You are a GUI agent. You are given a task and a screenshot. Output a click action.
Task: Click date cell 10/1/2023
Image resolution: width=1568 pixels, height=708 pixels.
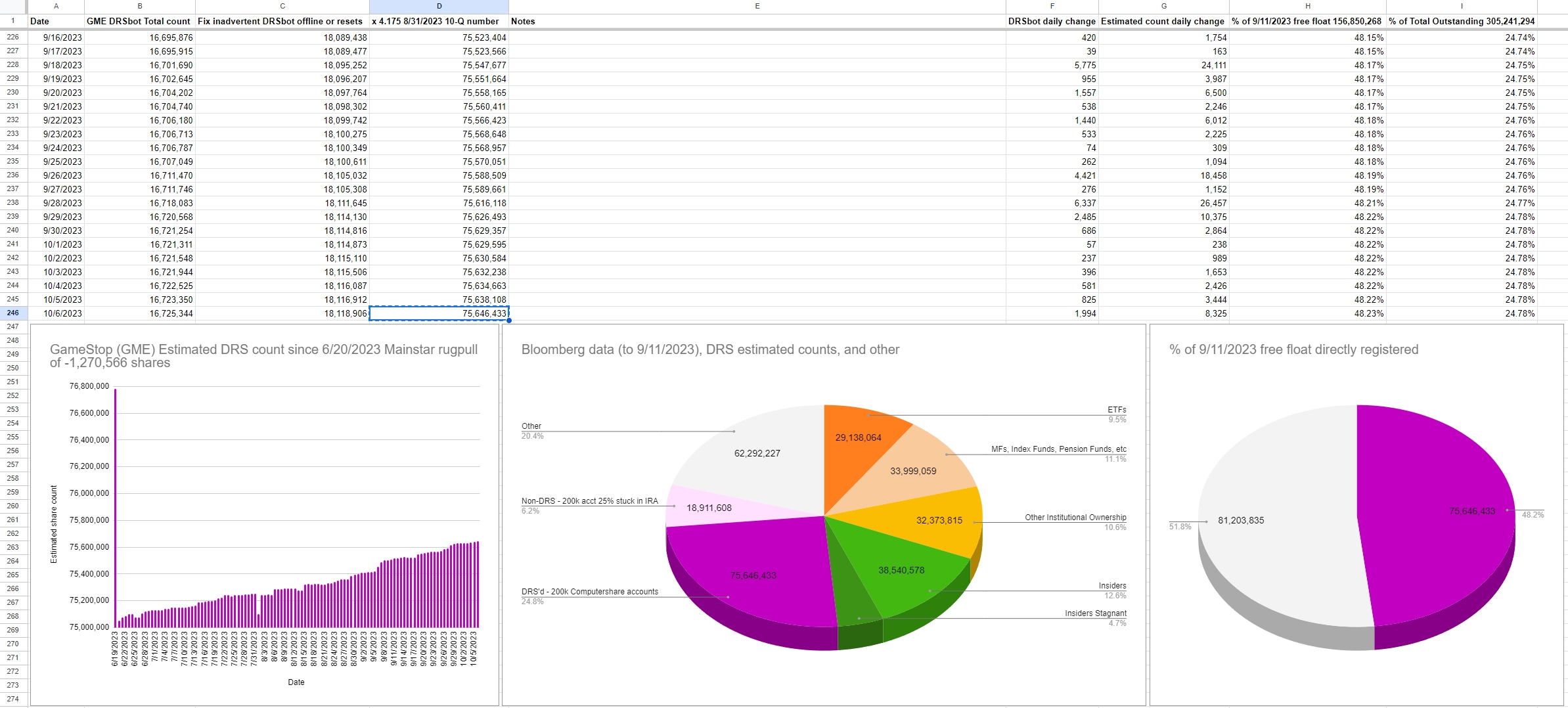click(56, 244)
